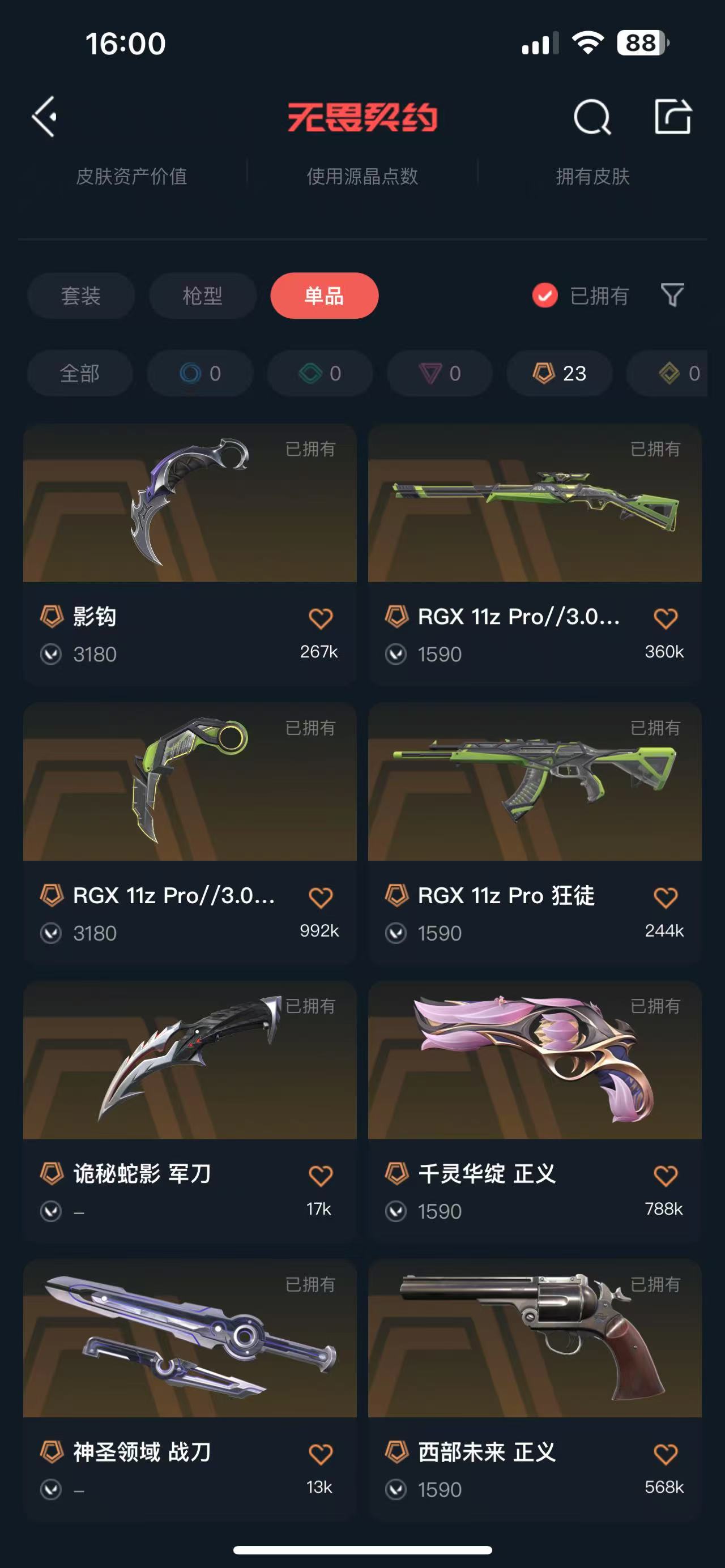Select the purple triangle tier filter
Viewport: 725px width, 1568px height.
click(x=440, y=373)
